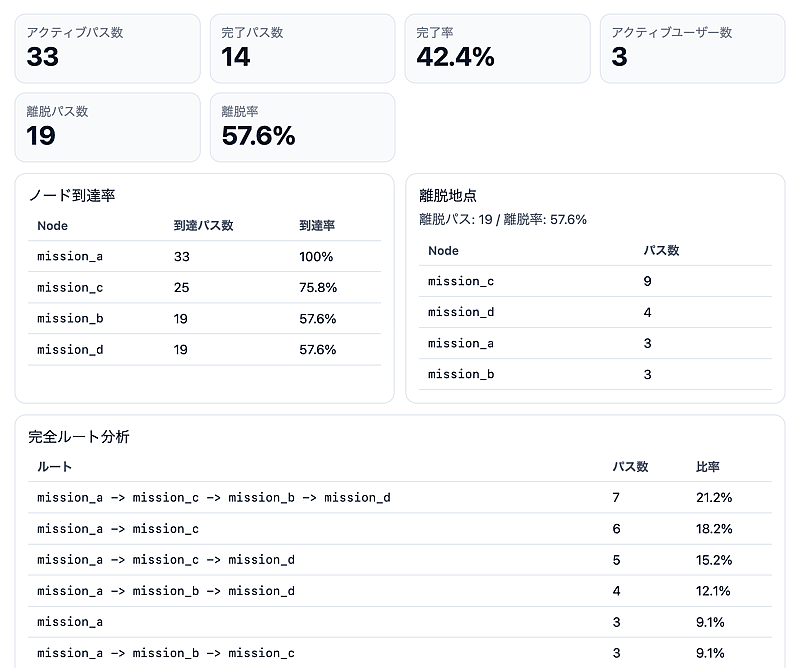Select the 完了パス数 card showing 14

[x=302, y=48]
